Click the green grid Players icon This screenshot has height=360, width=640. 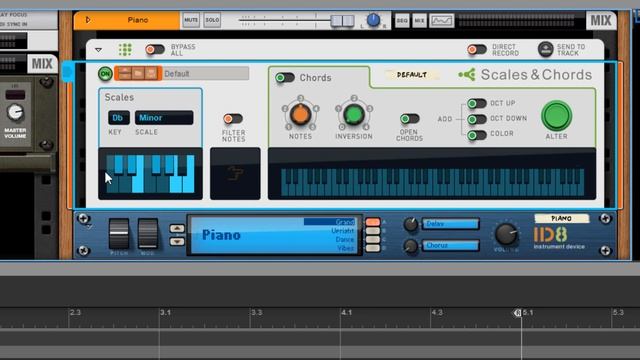tap(125, 50)
